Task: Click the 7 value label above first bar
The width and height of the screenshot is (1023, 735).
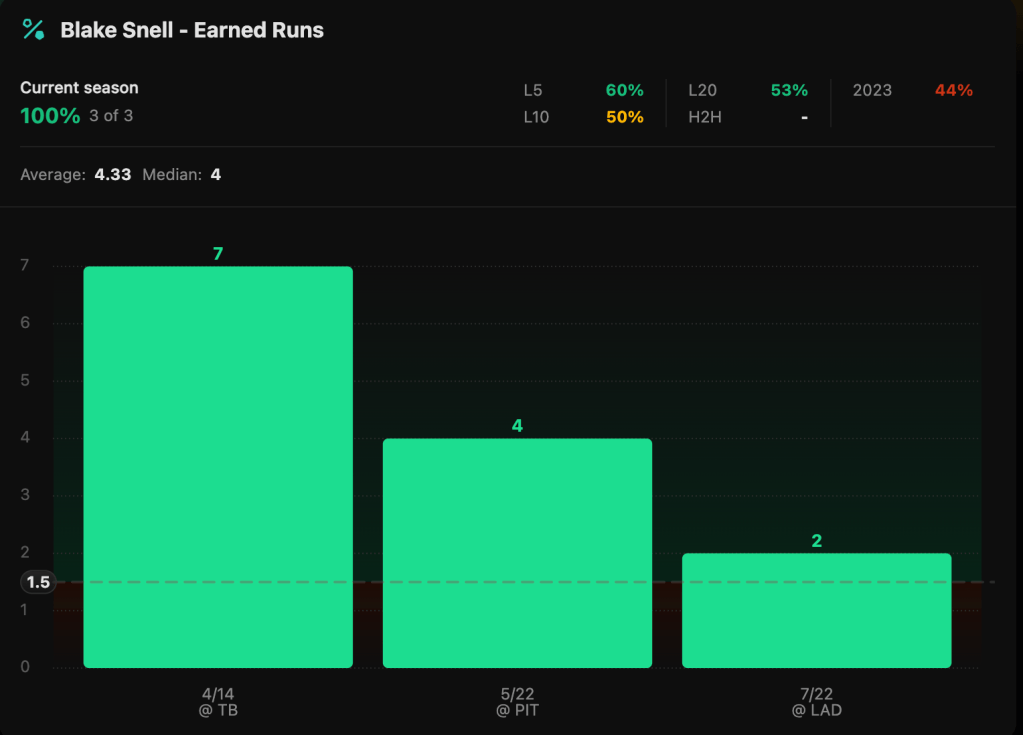Action: click(x=218, y=254)
